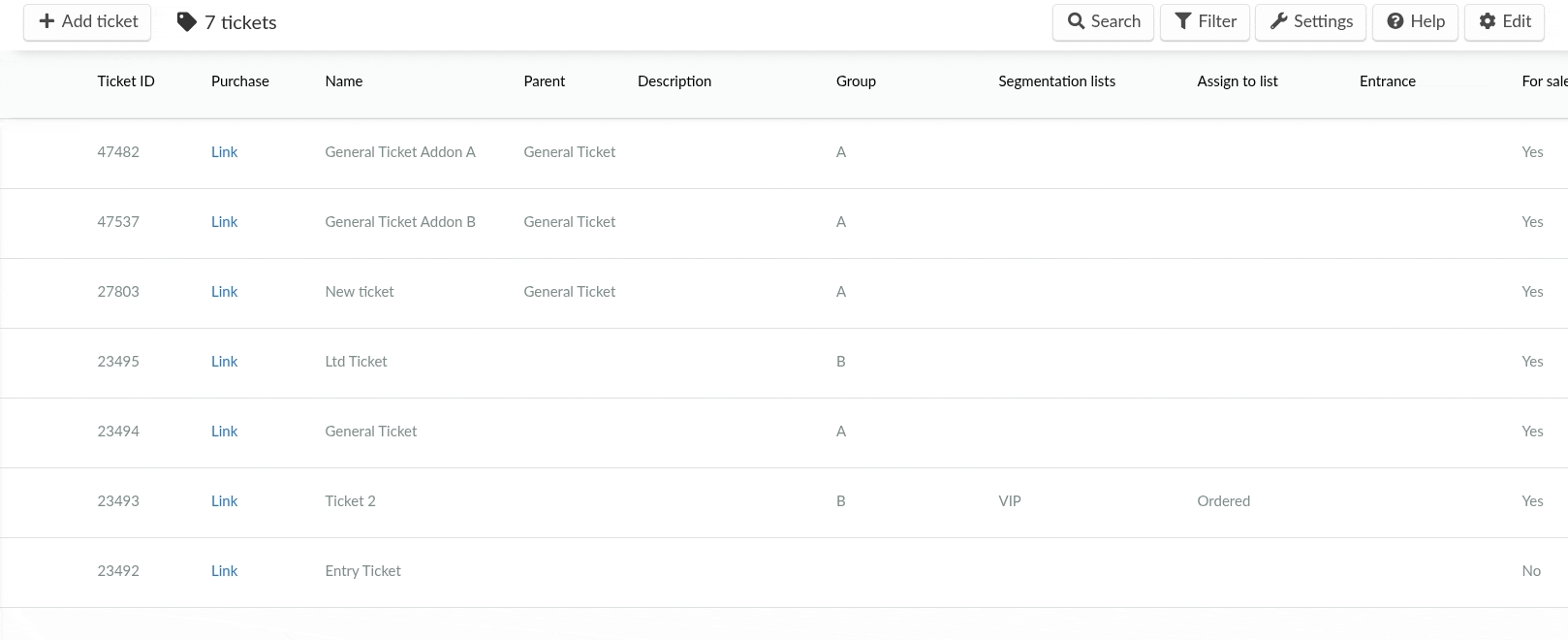Screen dimensions: 1568x640
Task: Select ticket ID 47482
Action: 118,152
